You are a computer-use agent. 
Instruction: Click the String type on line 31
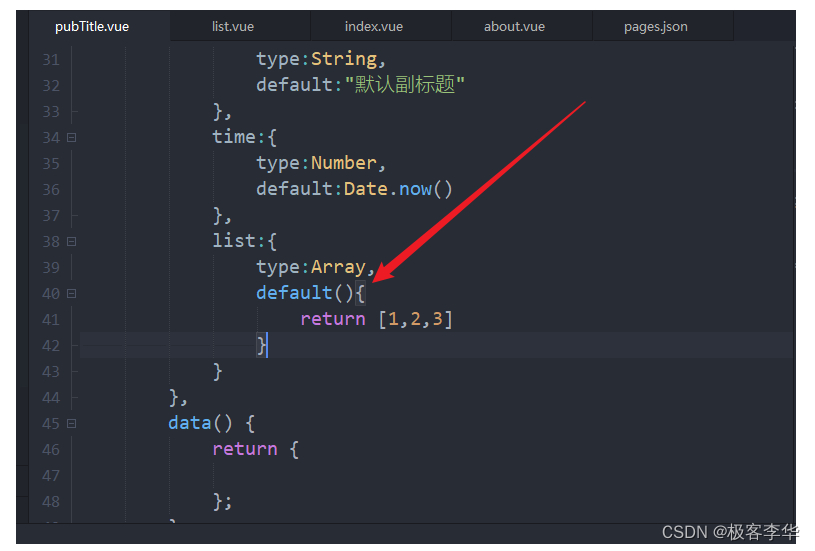tap(344, 59)
